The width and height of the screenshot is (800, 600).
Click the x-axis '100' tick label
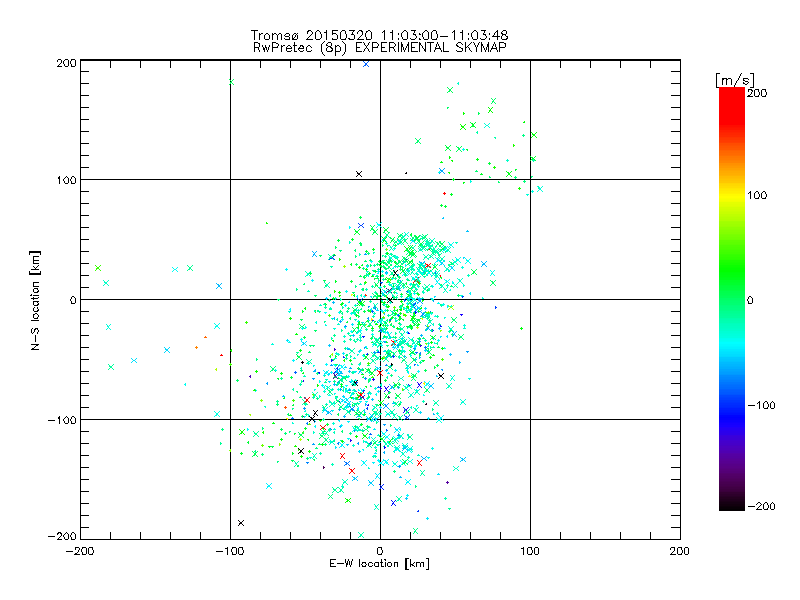coord(530,551)
